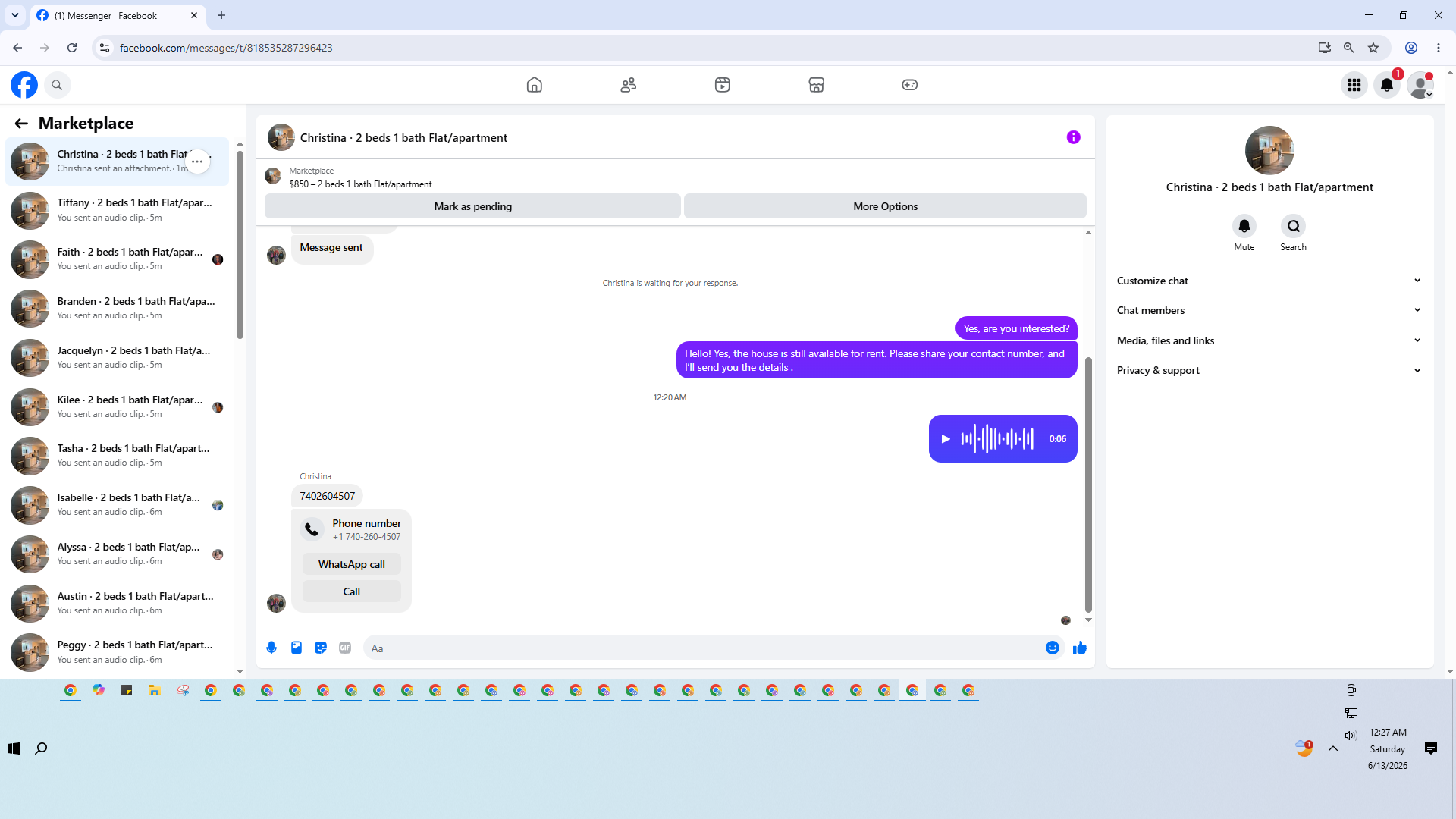The image size is (1456, 819).
Task: Click the $850 listing title link
Action: click(360, 184)
